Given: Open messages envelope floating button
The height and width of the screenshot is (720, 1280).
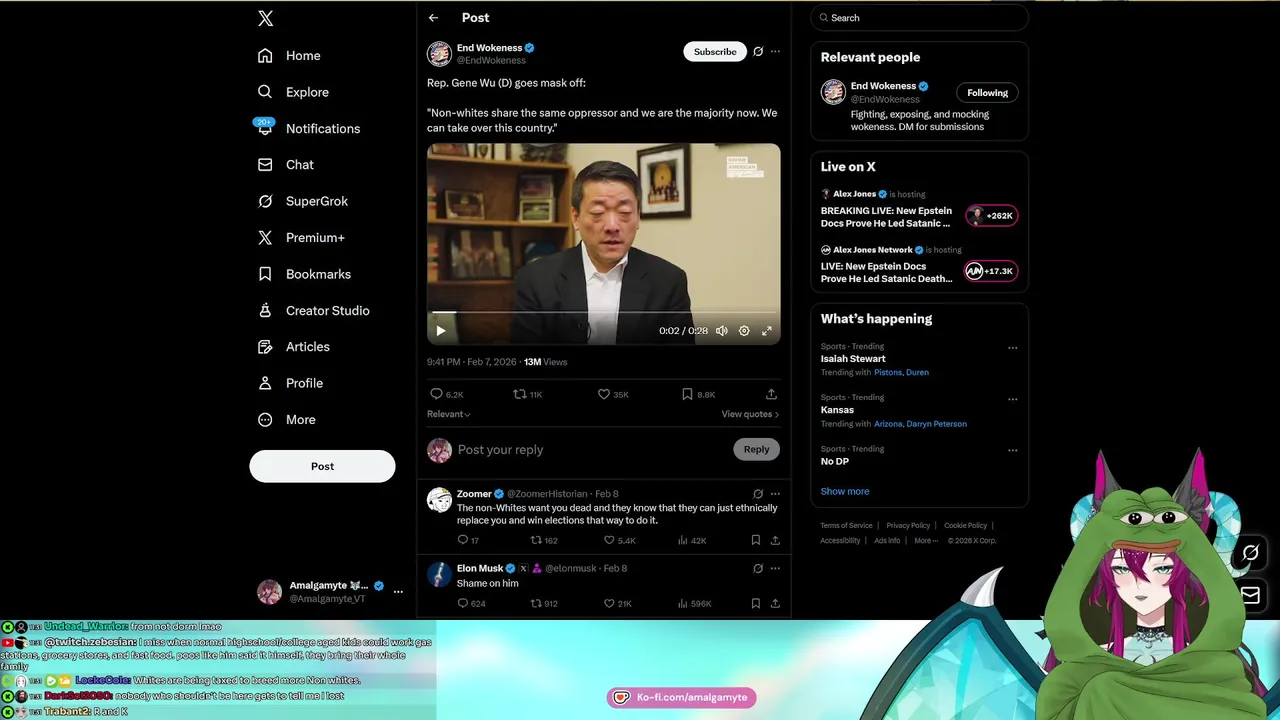Looking at the screenshot, I should [1250, 595].
